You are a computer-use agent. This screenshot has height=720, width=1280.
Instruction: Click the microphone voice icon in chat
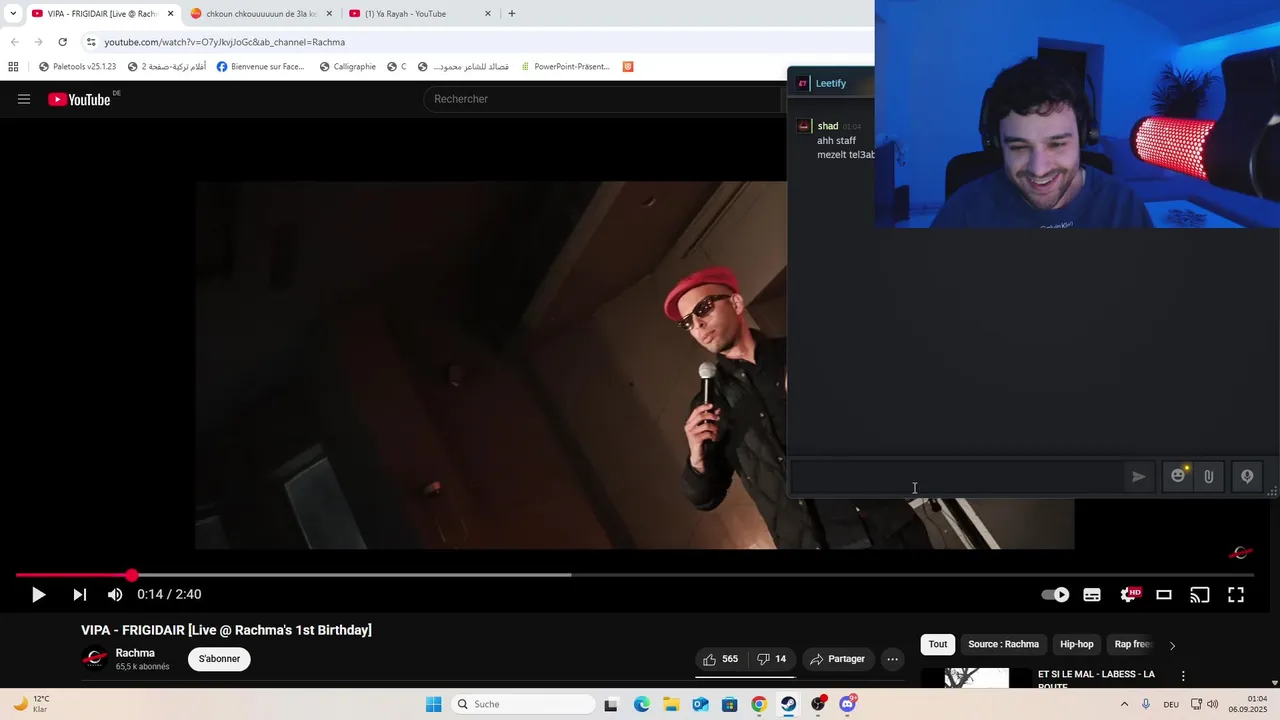click(1247, 477)
